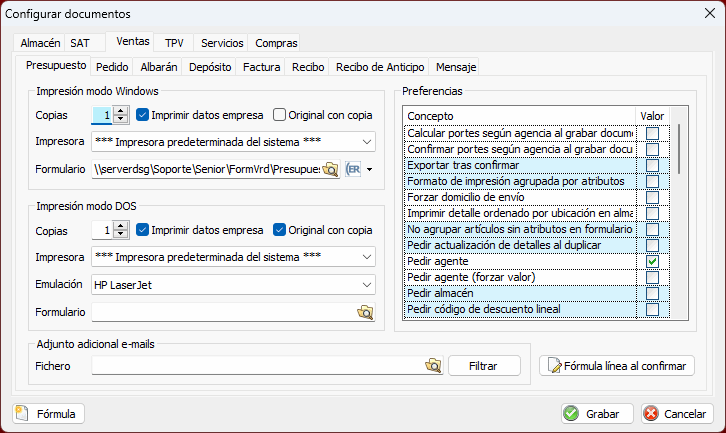Open Fórmula línea al confirmar
Image resolution: width=726 pixels, height=433 pixels.
(x=617, y=366)
